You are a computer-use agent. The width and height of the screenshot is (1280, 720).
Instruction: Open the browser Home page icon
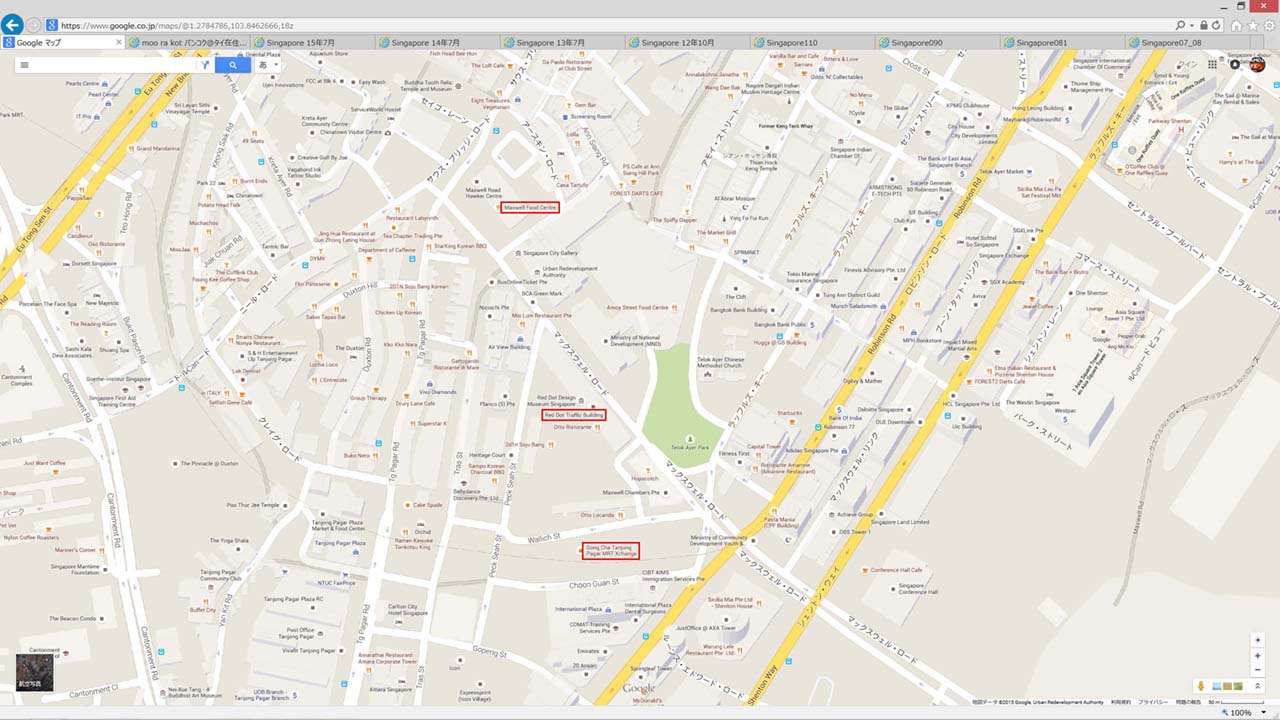[x=1237, y=26]
